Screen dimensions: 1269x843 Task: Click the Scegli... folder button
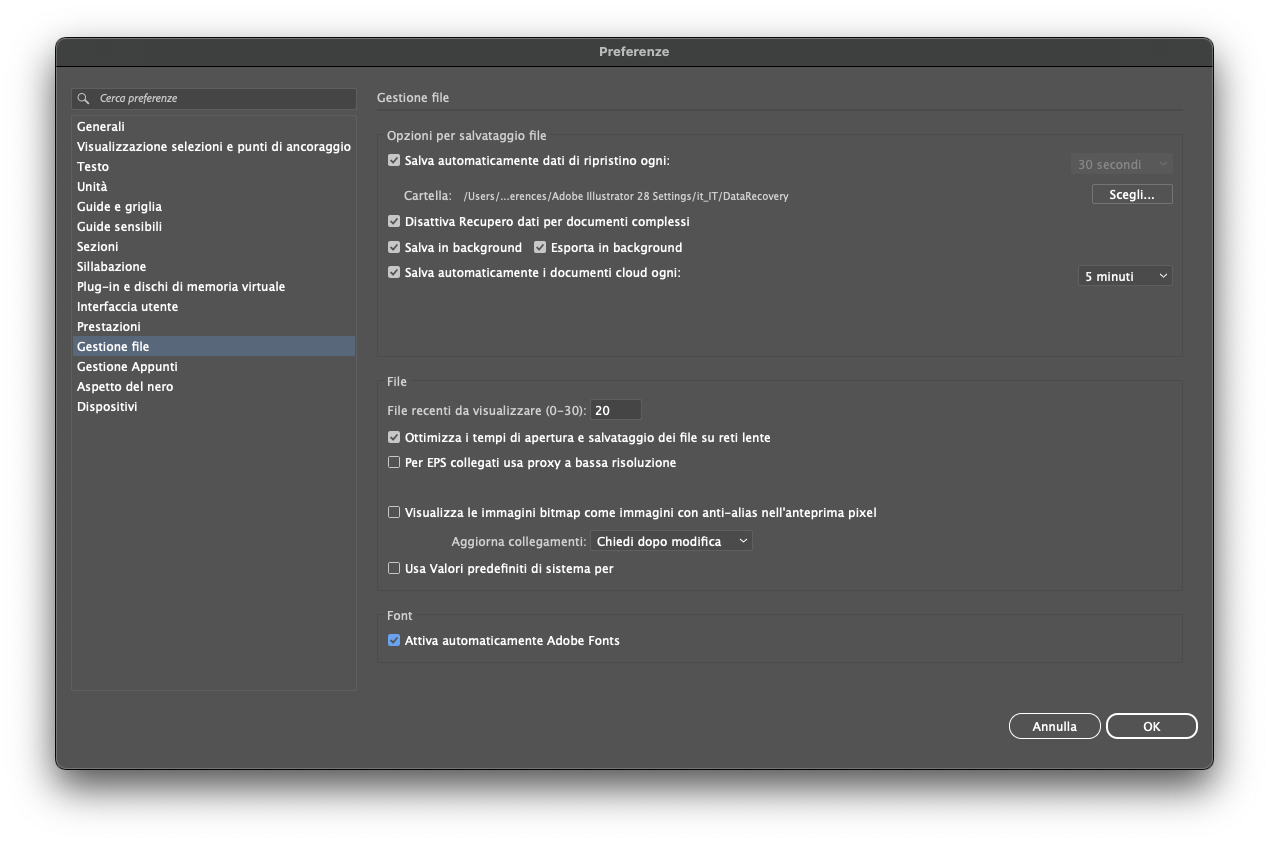coord(1131,195)
